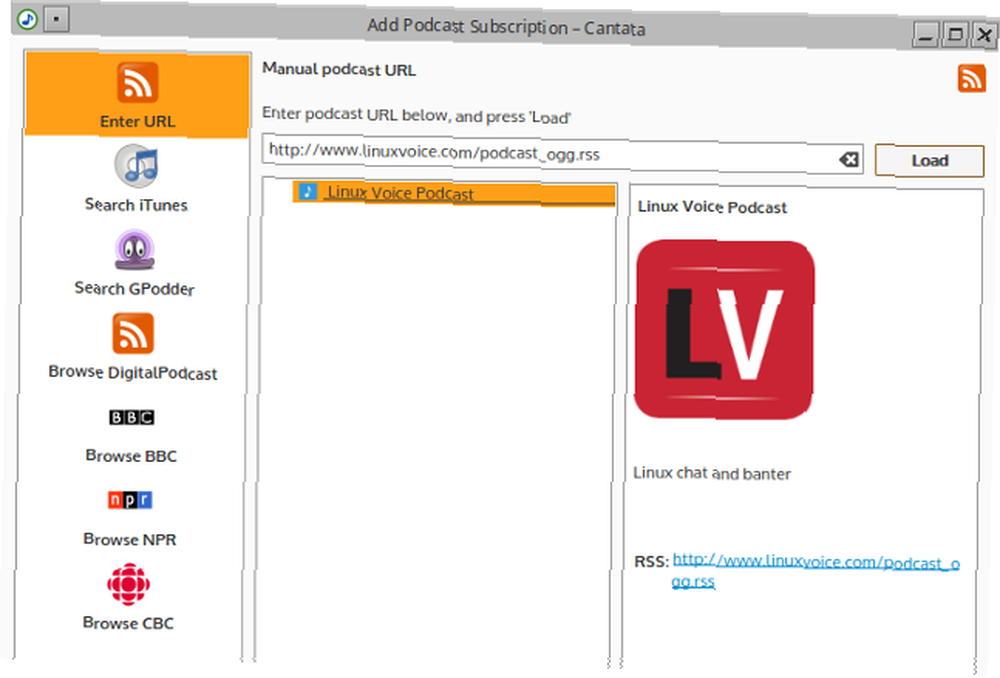
Task: Click the Linux Voice LV cover image
Action: (724, 329)
